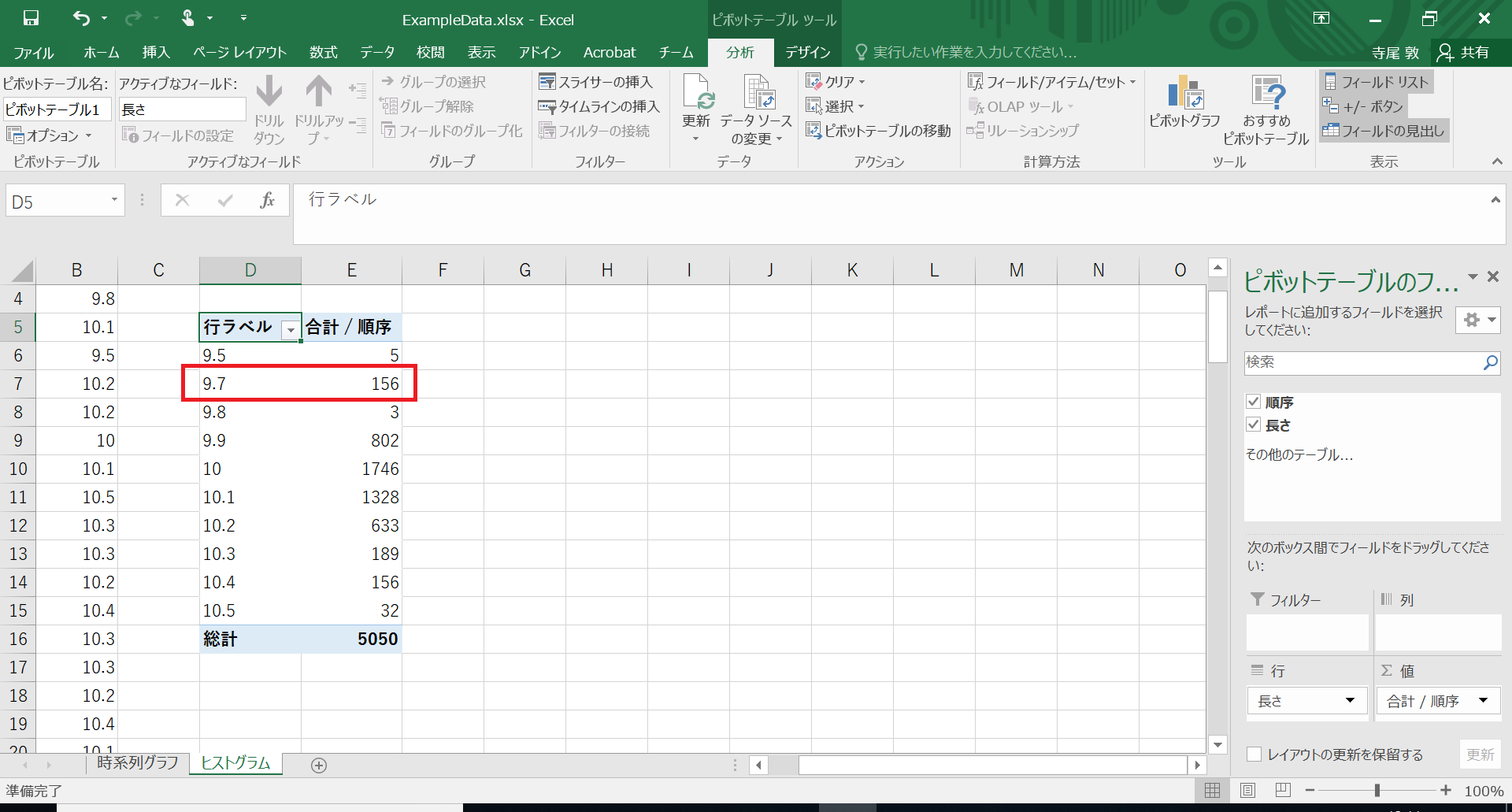Open the 長さ row field dropdown
Viewport: 1512px width, 812px height.
point(1350,700)
